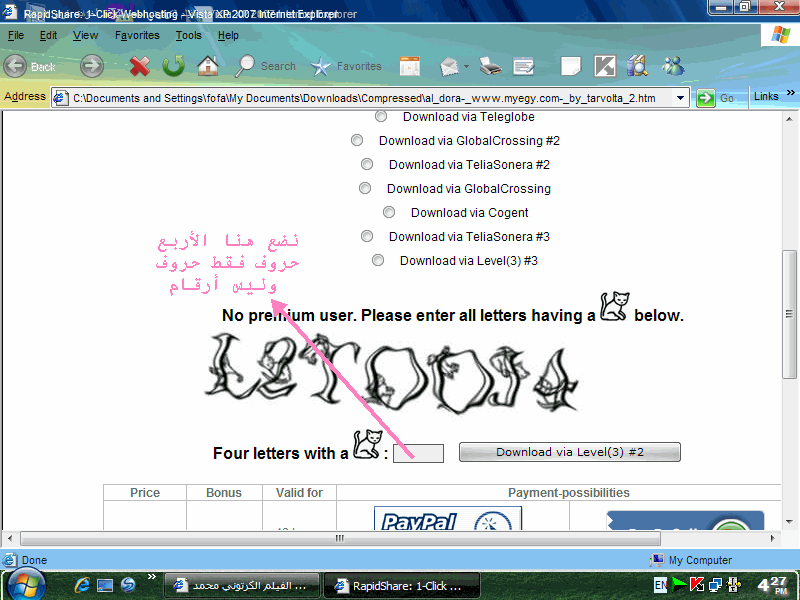This screenshot has height=600, width=800.
Task: Click the network computers tray icon
Action: (715, 585)
